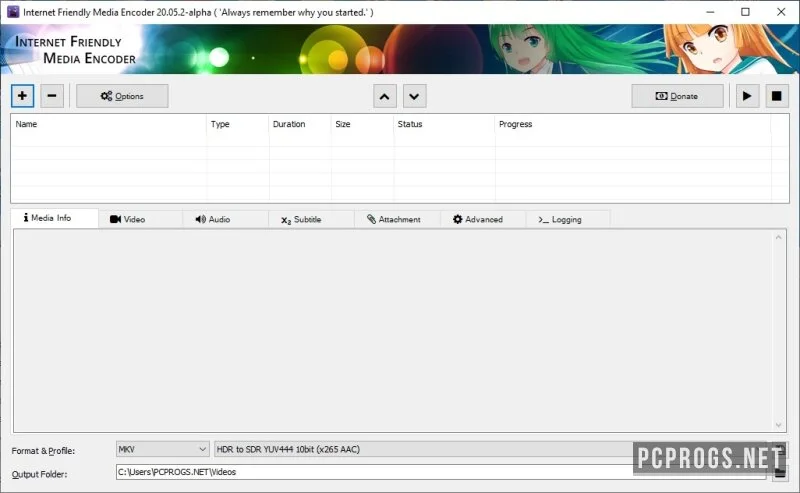800x493 pixels.
Task: Maximize the encoder window
Action: tap(745, 12)
